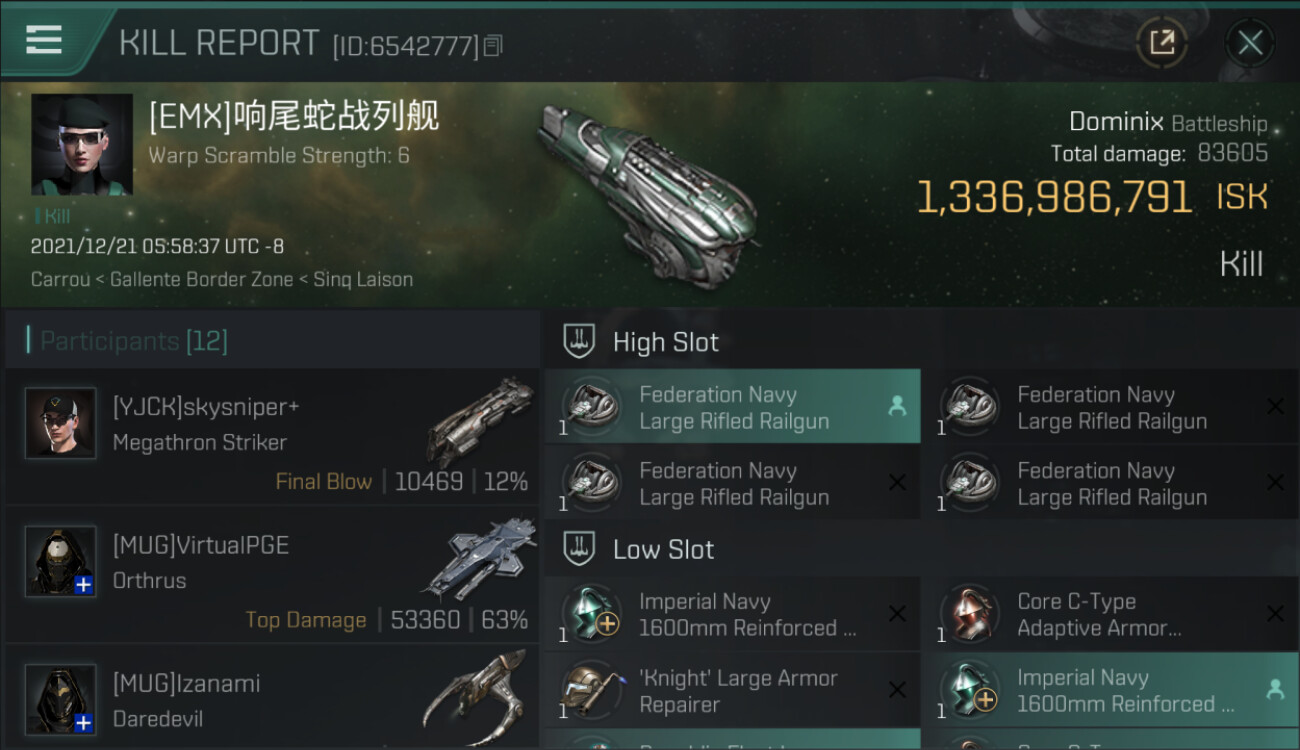Image resolution: width=1300 pixels, height=750 pixels.
Task: Close the kill report window
Action: tap(1249, 42)
